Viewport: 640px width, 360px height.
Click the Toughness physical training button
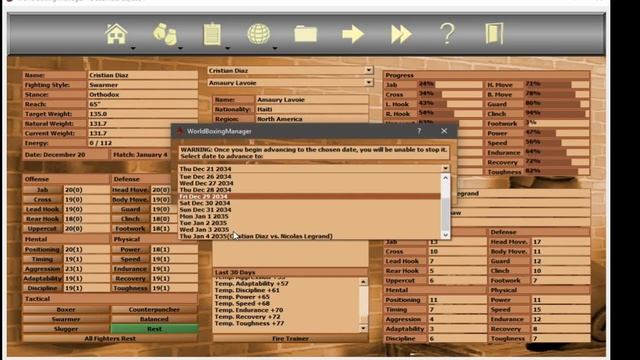coord(130,288)
